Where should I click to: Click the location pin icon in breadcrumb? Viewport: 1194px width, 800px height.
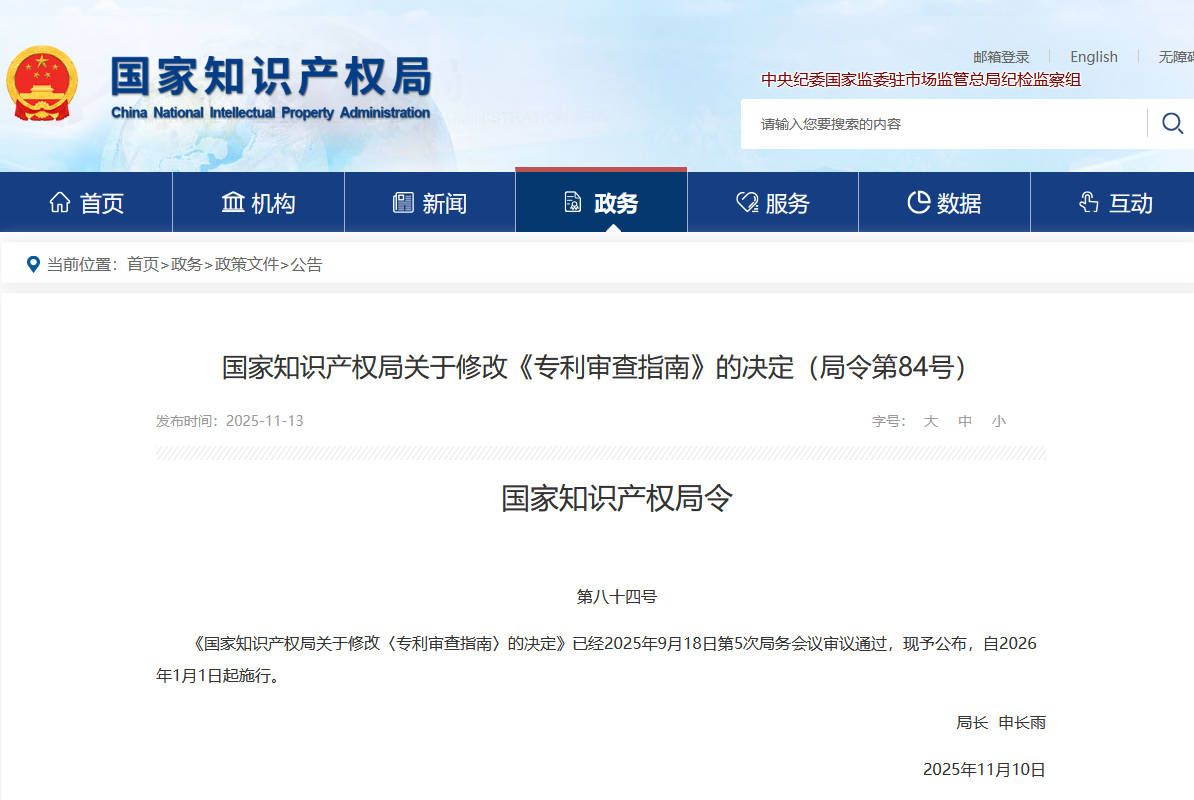point(33,265)
